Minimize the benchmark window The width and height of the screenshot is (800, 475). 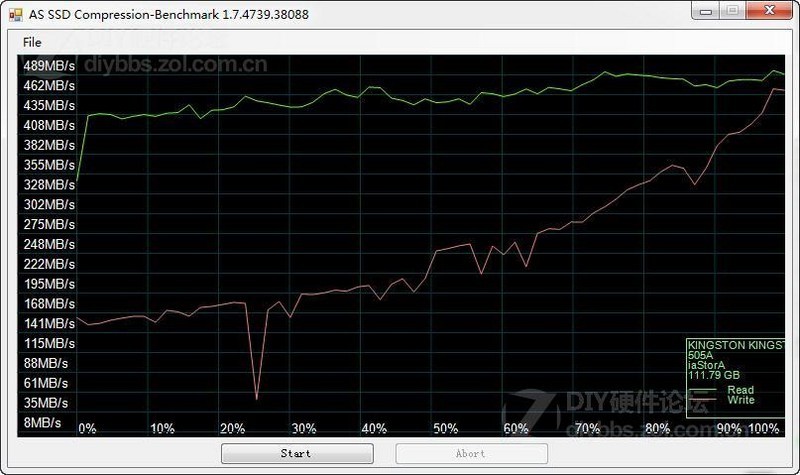[x=706, y=10]
